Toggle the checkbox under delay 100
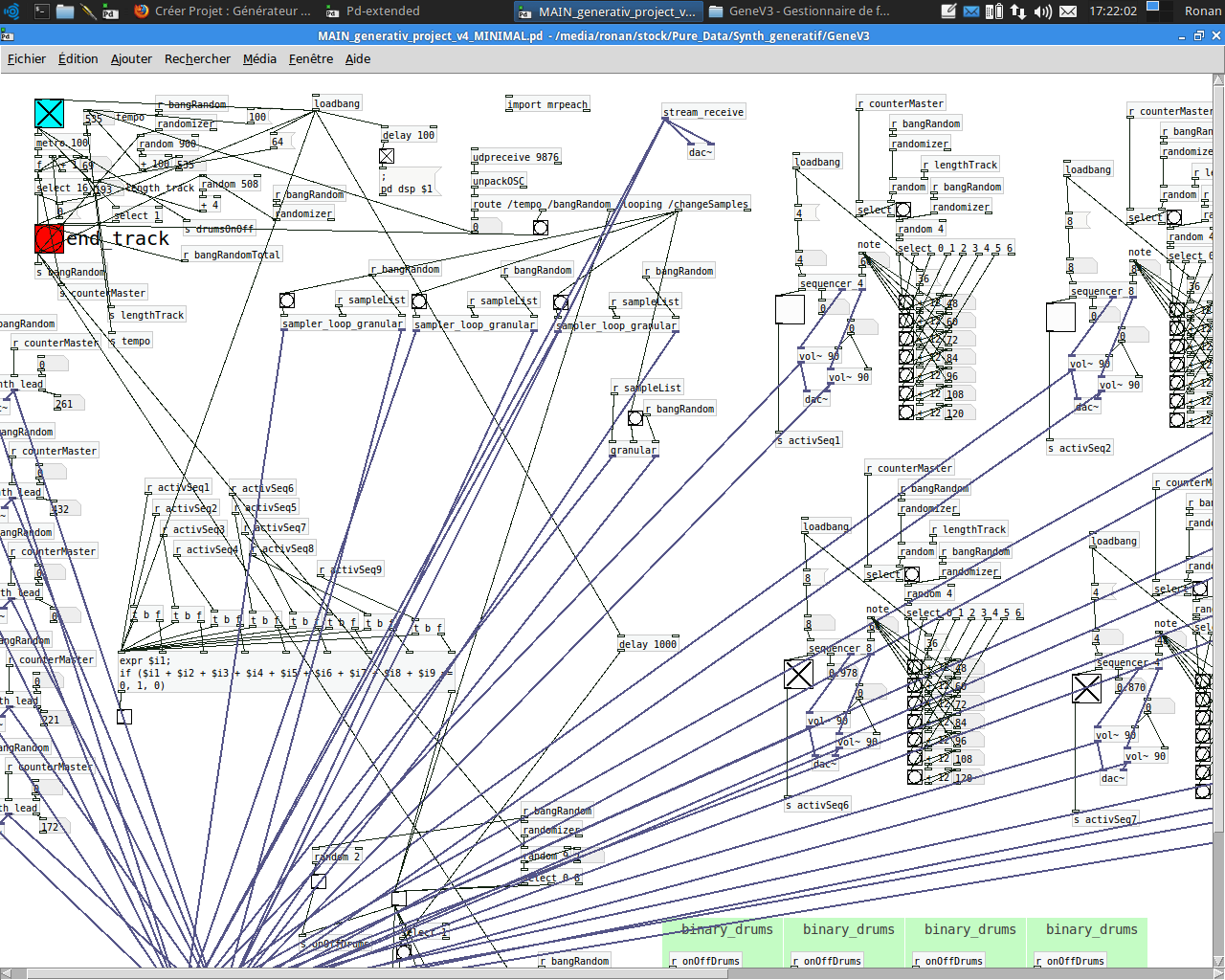Viewport: 1225px width, 980px height. [x=387, y=156]
